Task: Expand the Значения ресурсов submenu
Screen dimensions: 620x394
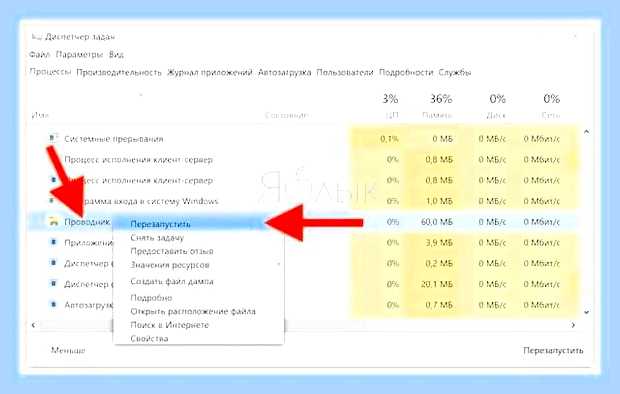Action: [198, 265]
